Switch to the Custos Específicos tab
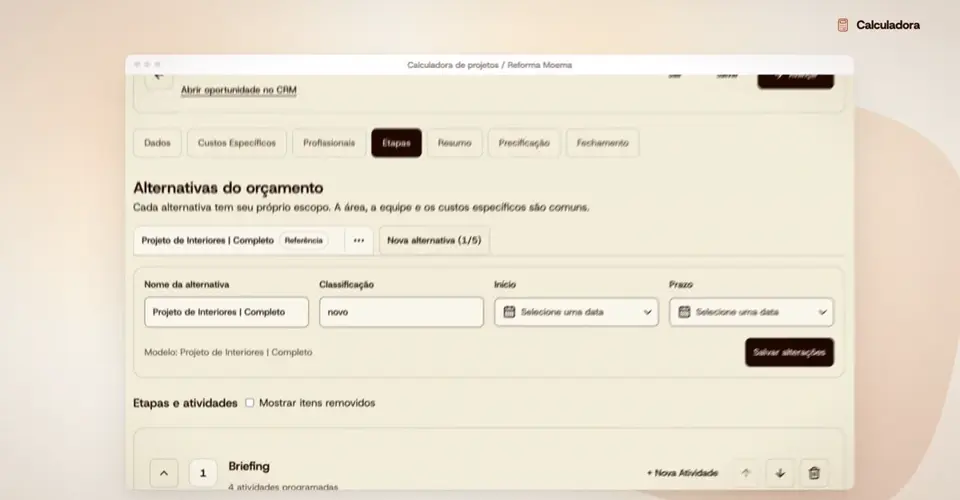Viewport: 960px width, 500px height. 237,143
